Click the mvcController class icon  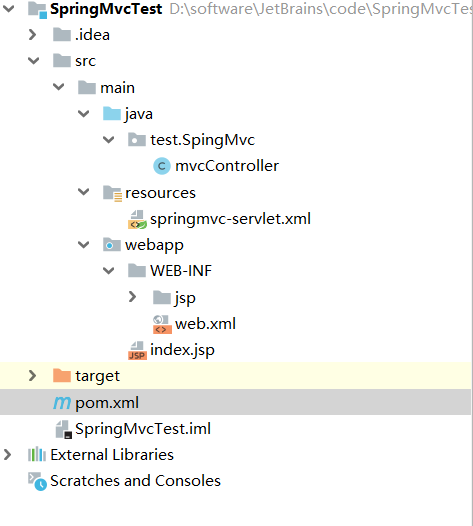(x=162, y=166)
